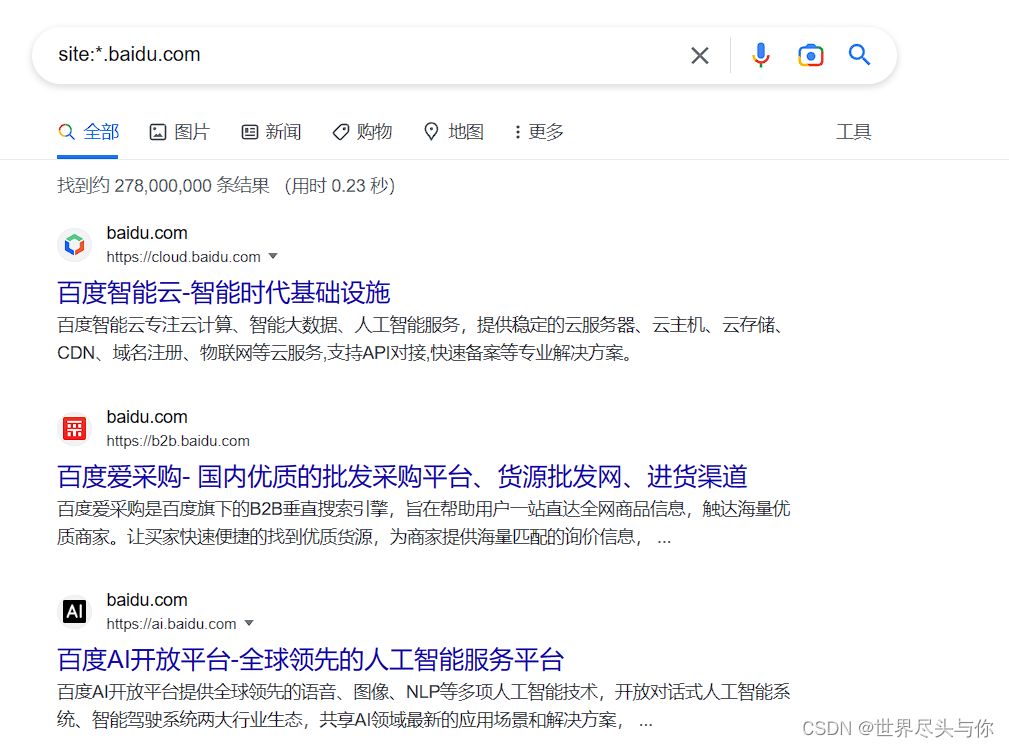Click the result count text 找到约 278,000,000 条结果
1009x748 pixels.
163,185
